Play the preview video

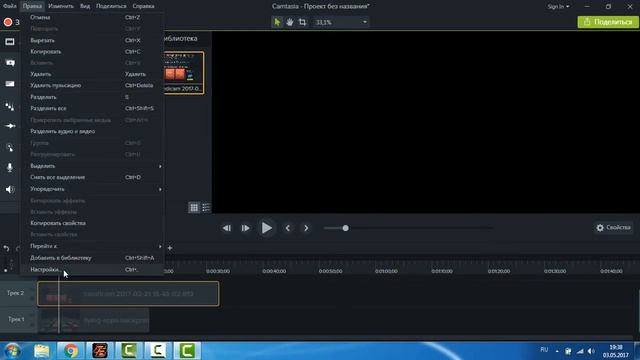point(267,228)
